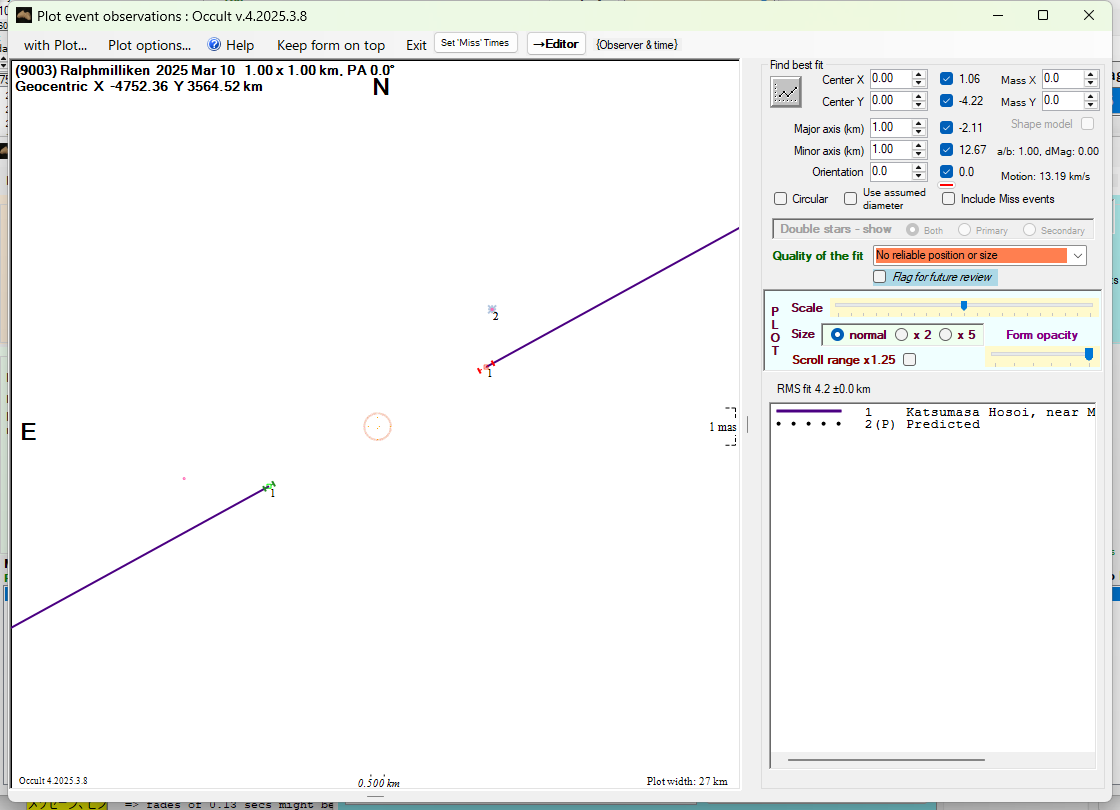Select the x 2 size radio button
The image size is (1120, 810).
tap(901, 335)
